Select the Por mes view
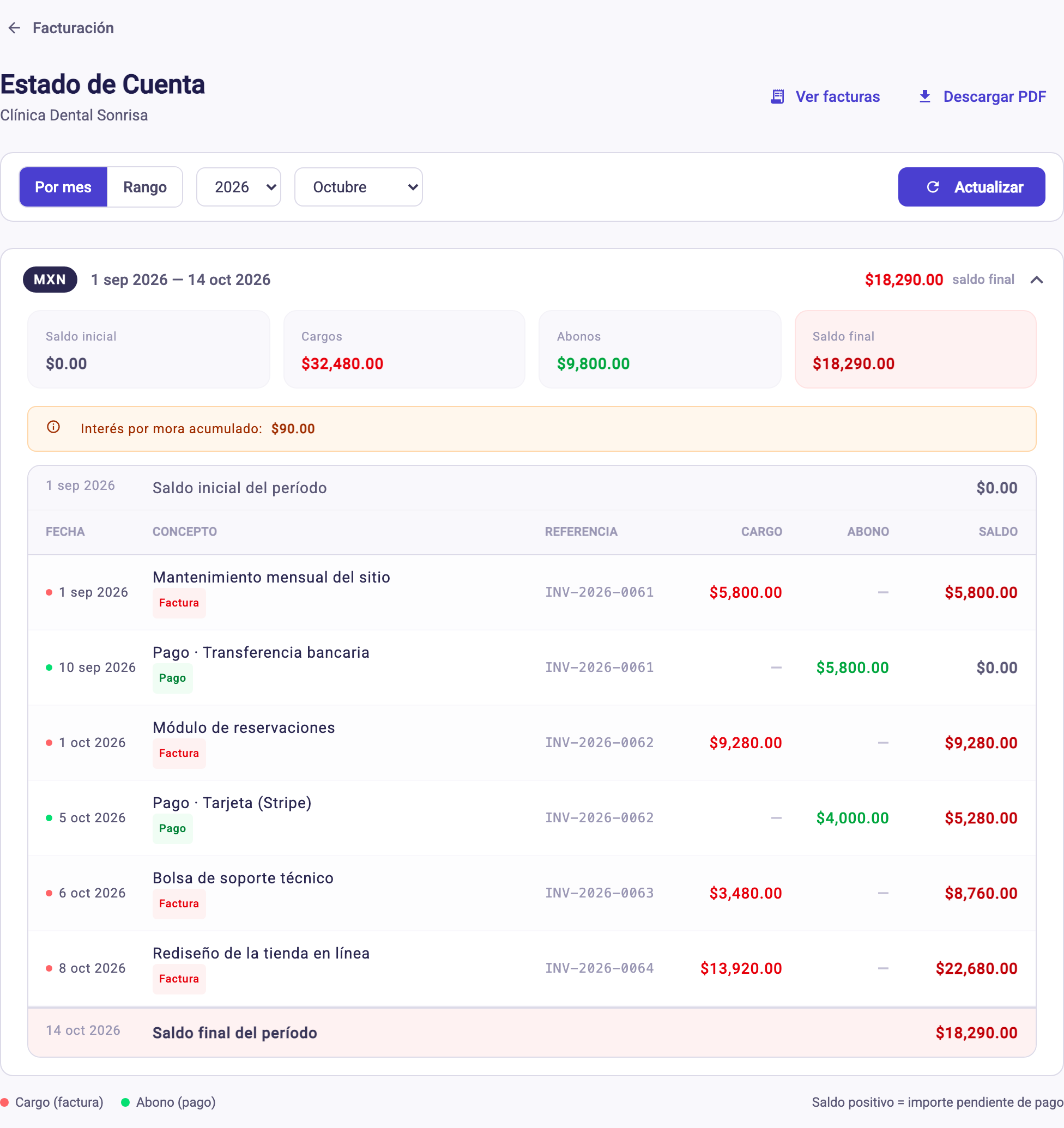 63,187
